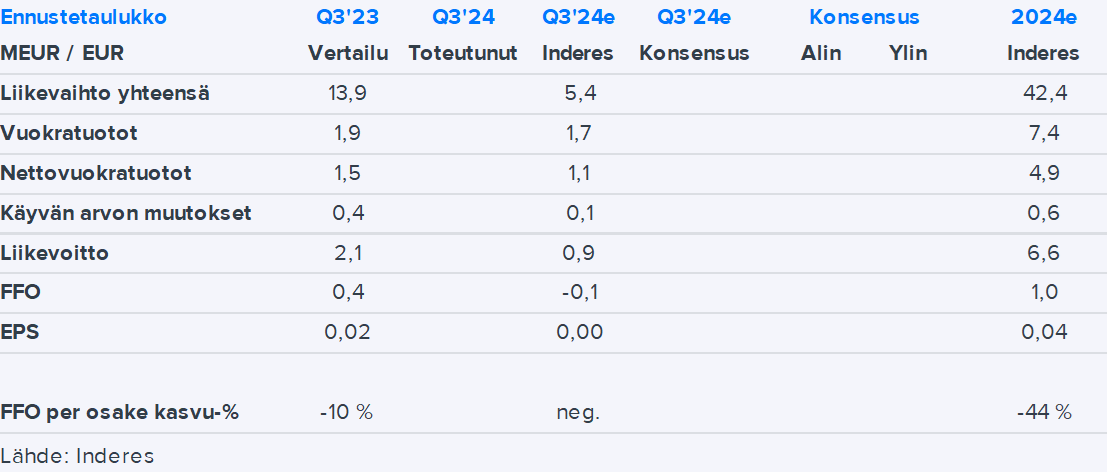1107x472 pixels.
Task: Select the Q3'23 column header
Action: tap(347, 17)
